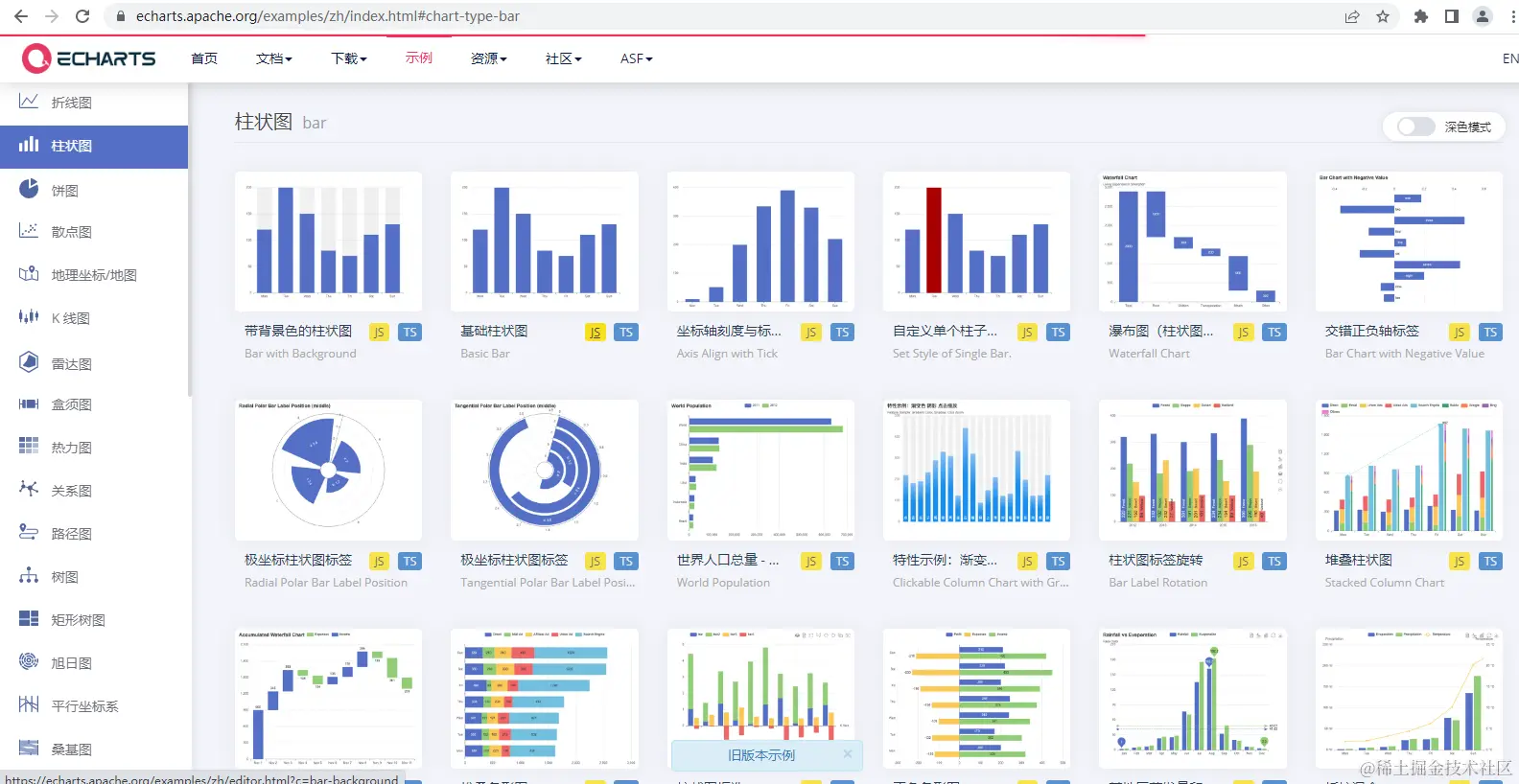Open the scatter chart icon in sidebar
Screen dimensions: 1519x784
tap(29, 231)
